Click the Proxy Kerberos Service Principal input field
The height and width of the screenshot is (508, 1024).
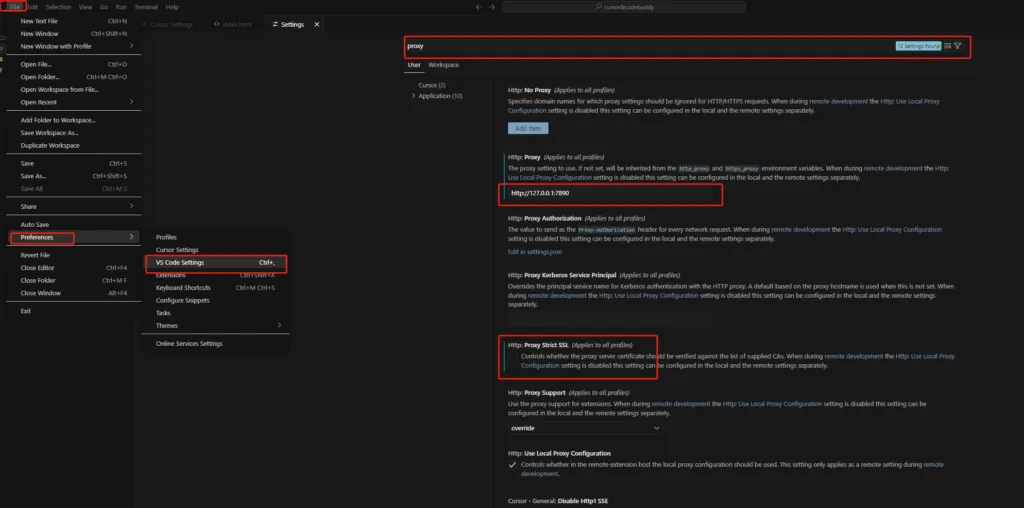point(610,319)
